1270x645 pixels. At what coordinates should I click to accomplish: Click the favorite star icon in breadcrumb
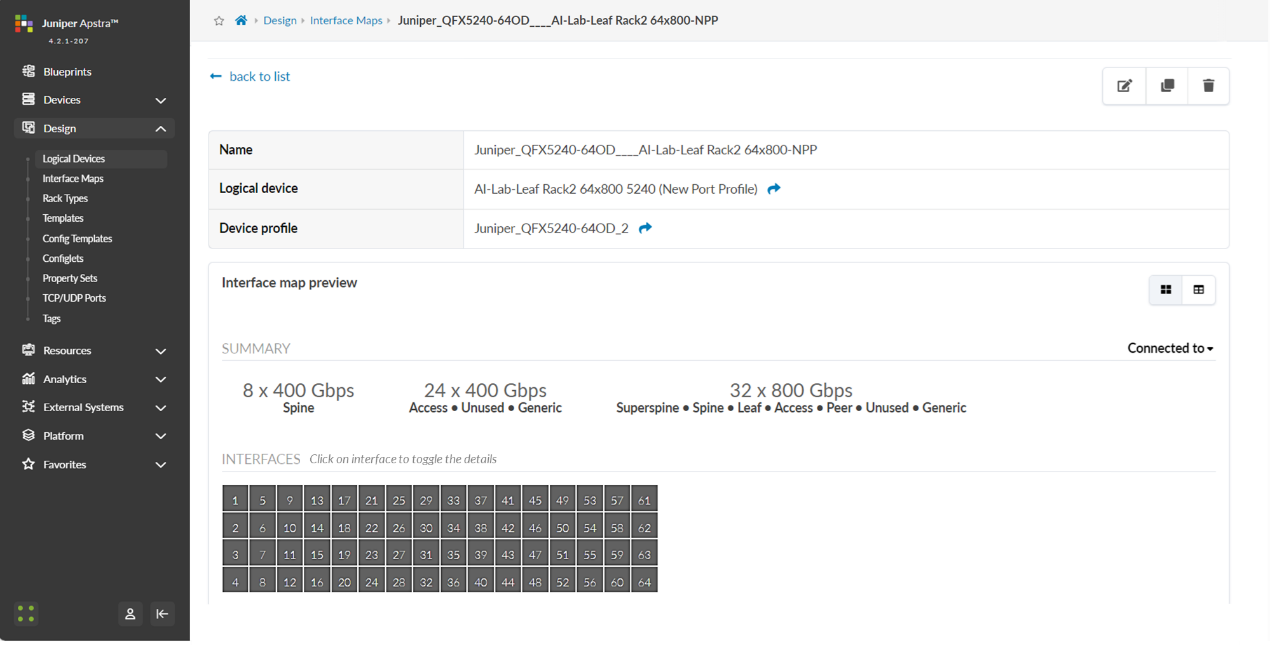tap(219, 20)
